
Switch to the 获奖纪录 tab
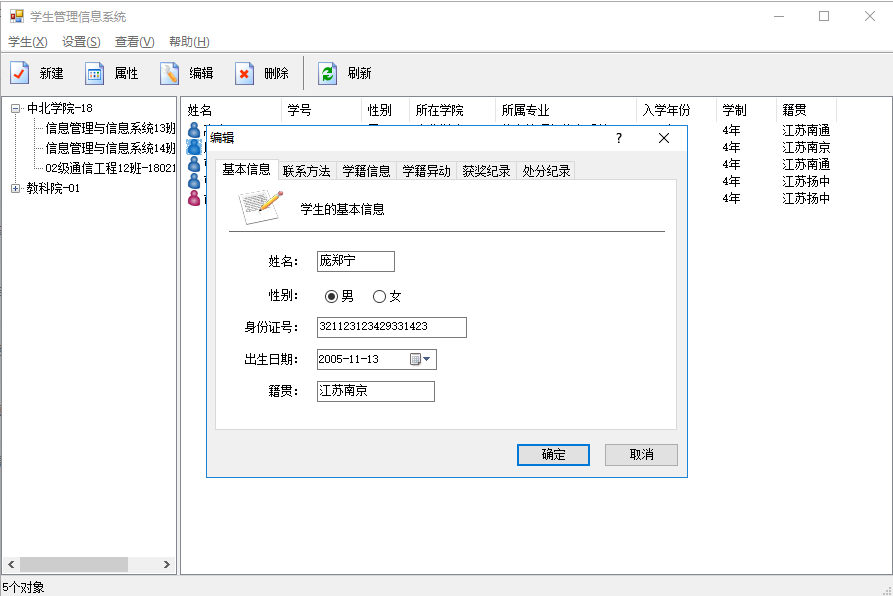[x=486, y=171]
